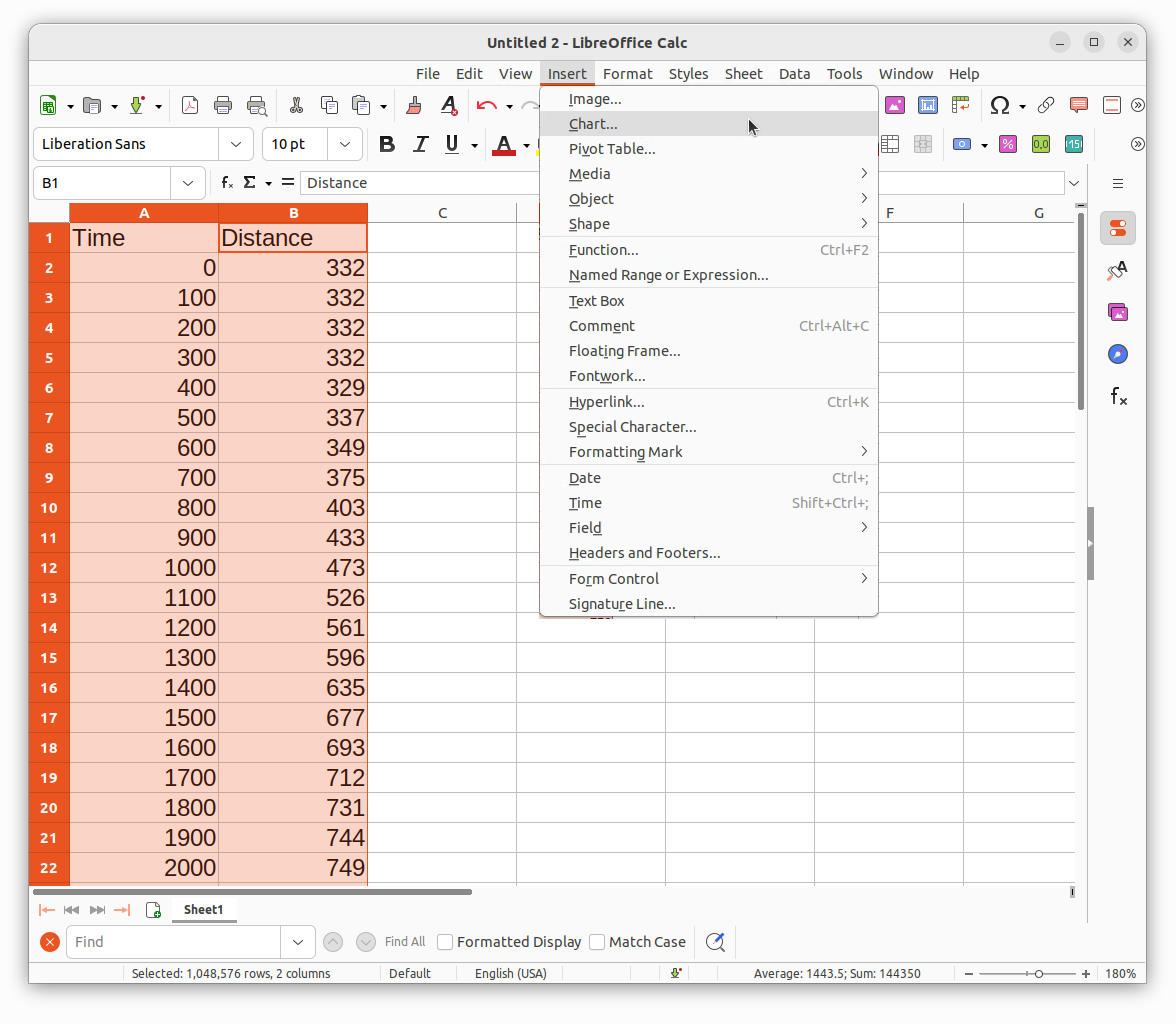Click the Find text input field
The height and width of the screenshot is (1024, 1176).
(x=174, y=942)
